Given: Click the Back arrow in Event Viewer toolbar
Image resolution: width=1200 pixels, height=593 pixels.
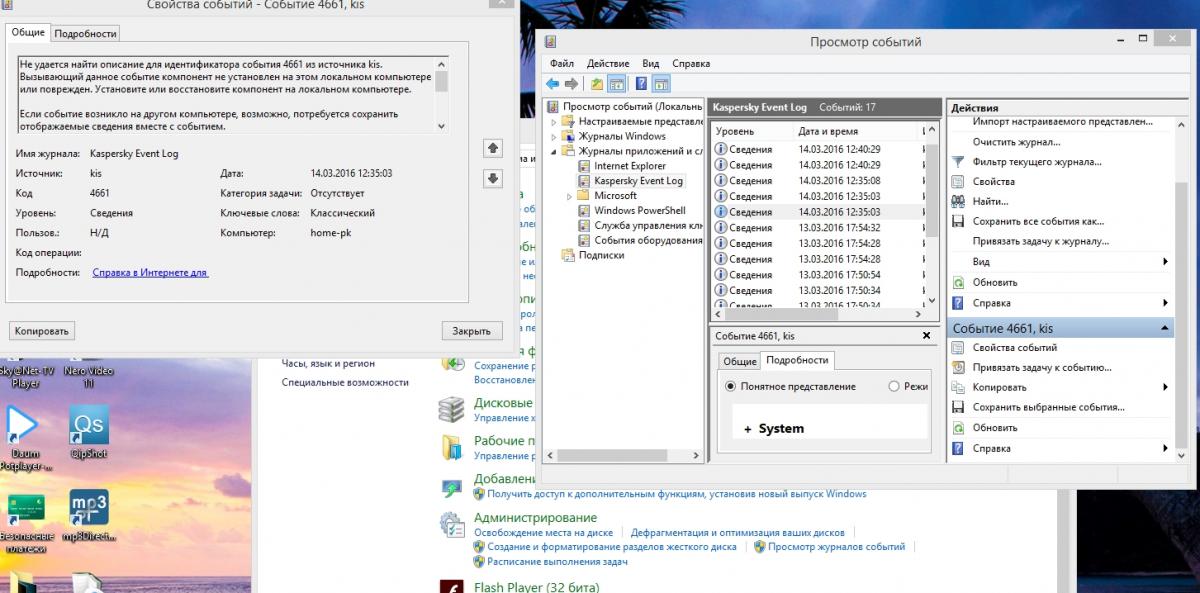Looking at the screenshot, I should [552, 84].
